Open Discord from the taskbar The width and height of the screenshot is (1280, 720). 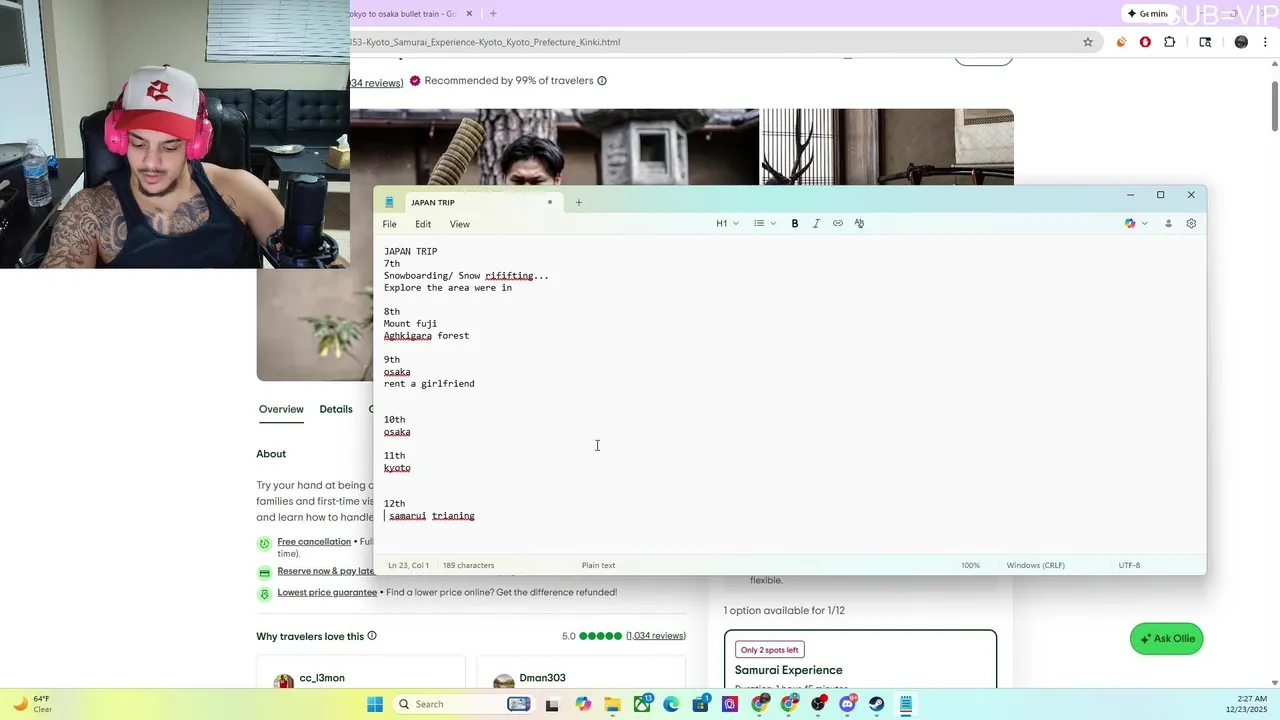848,704
